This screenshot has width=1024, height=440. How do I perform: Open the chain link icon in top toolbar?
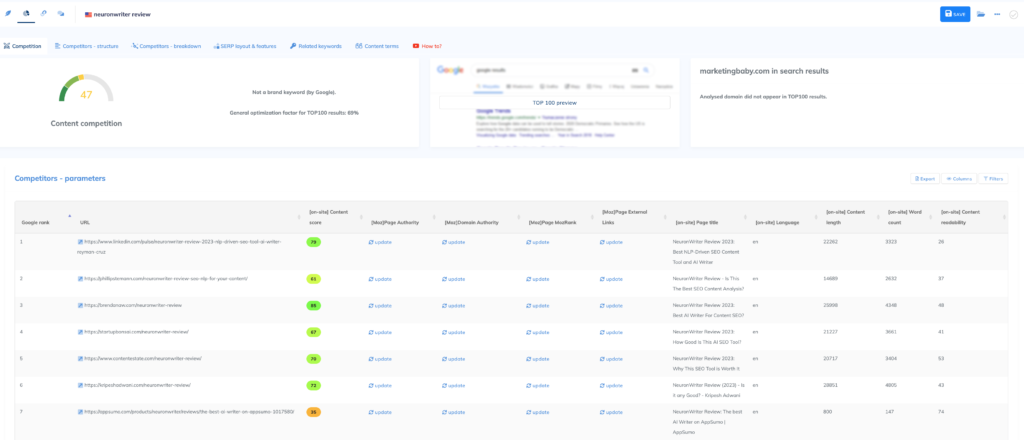(x=44, y=13)
